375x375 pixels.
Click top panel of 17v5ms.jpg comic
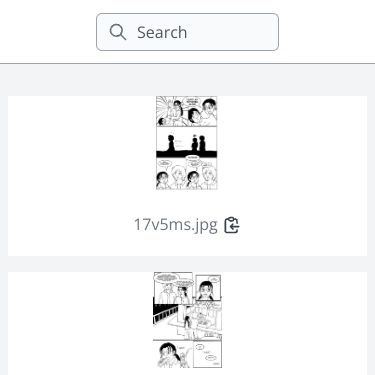[x=187, y=111]
